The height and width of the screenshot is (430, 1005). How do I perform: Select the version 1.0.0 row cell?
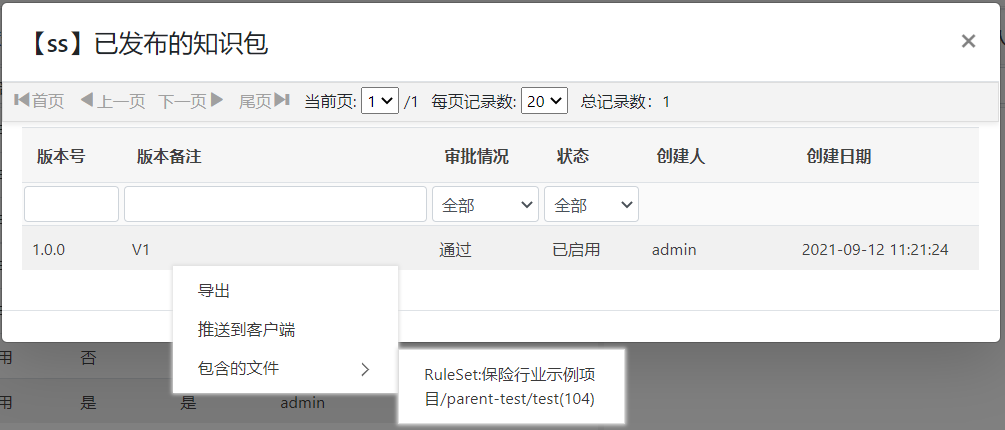pyautogui.click(x=48, y=249)
